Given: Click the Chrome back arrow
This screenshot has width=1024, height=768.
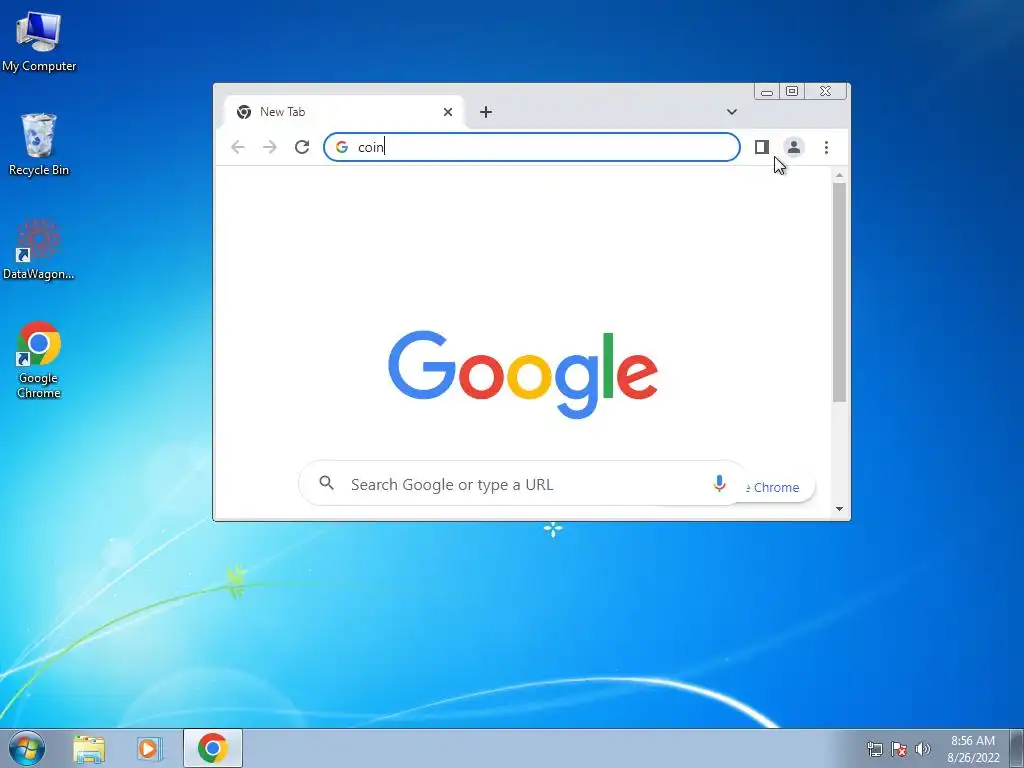Looking at the screenshot, I should [x=238, y=147].
